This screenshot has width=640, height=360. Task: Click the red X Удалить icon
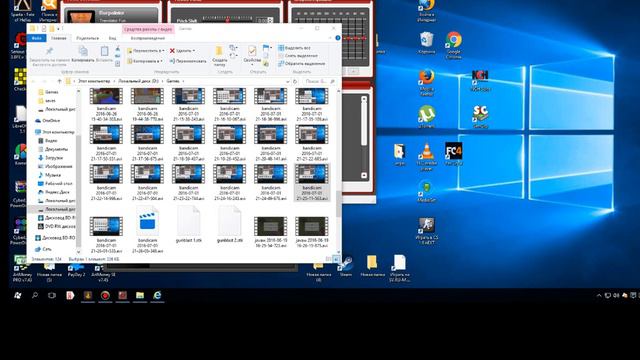pyautogui.click(x=172, y=51)
